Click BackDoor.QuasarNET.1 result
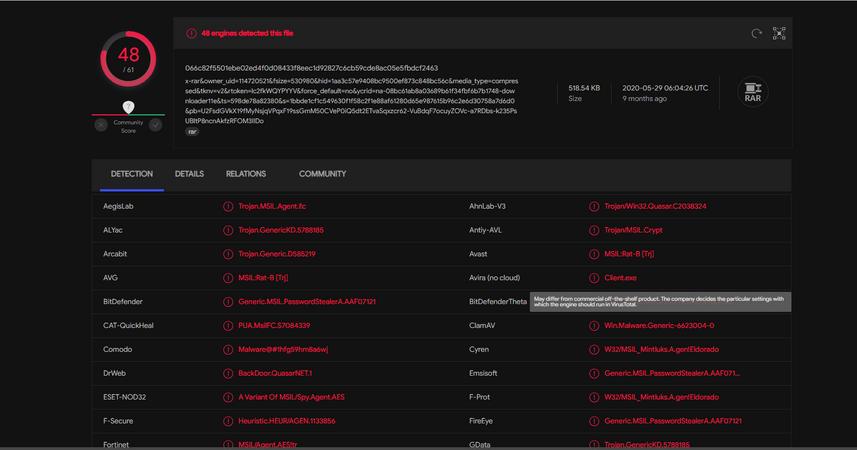The height and width of the screenshot is (450, 857). point(275,373)
